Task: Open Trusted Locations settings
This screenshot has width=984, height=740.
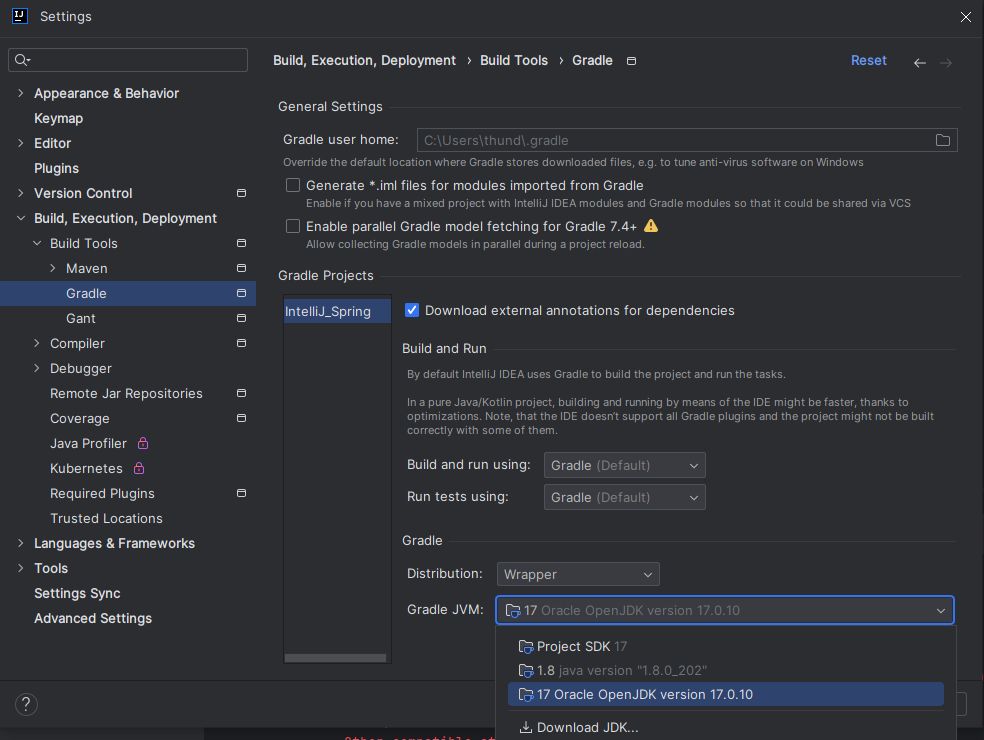Action: [106, 518]
